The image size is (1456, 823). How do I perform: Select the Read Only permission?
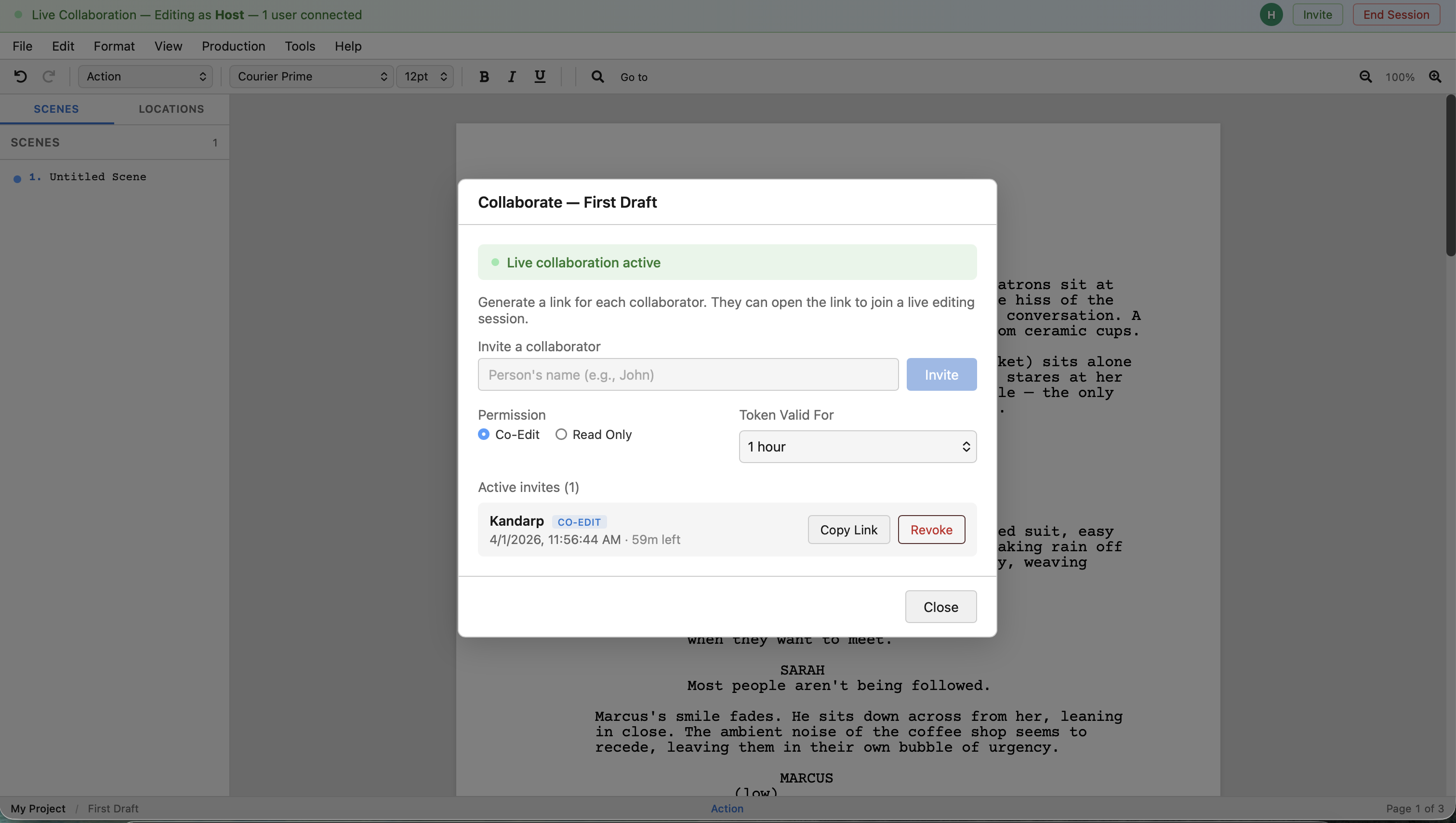coord(561,434)
